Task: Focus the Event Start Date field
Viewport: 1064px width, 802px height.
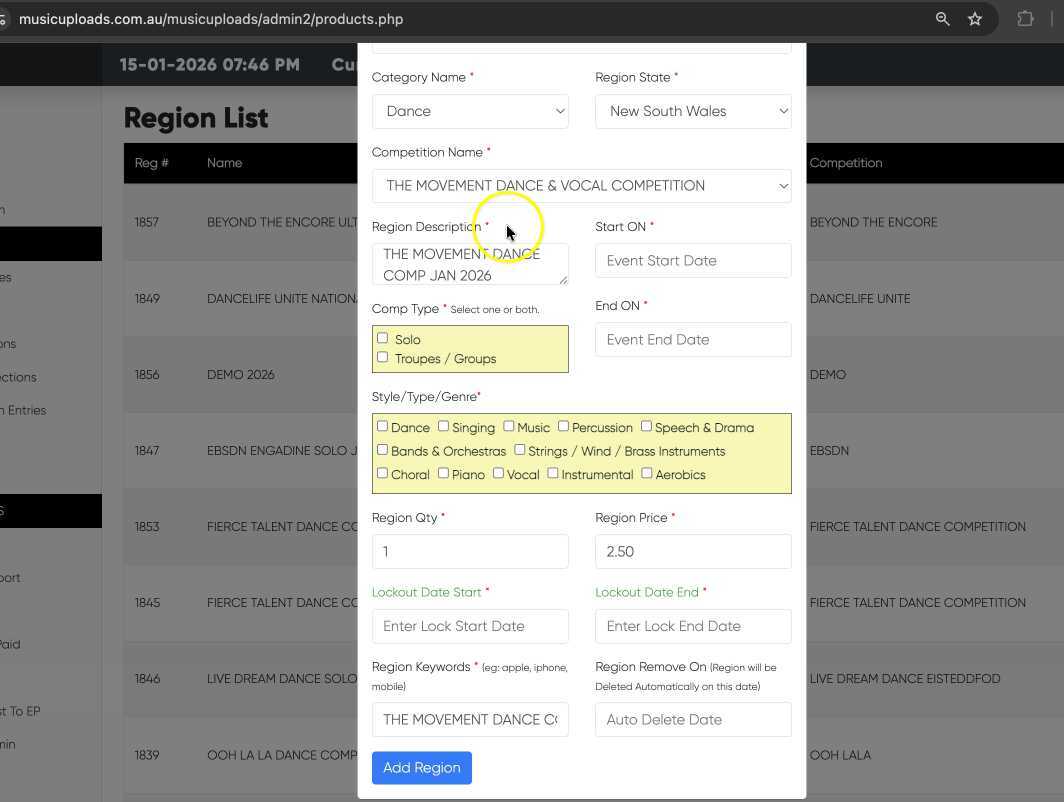Action: tap(694, 261)
